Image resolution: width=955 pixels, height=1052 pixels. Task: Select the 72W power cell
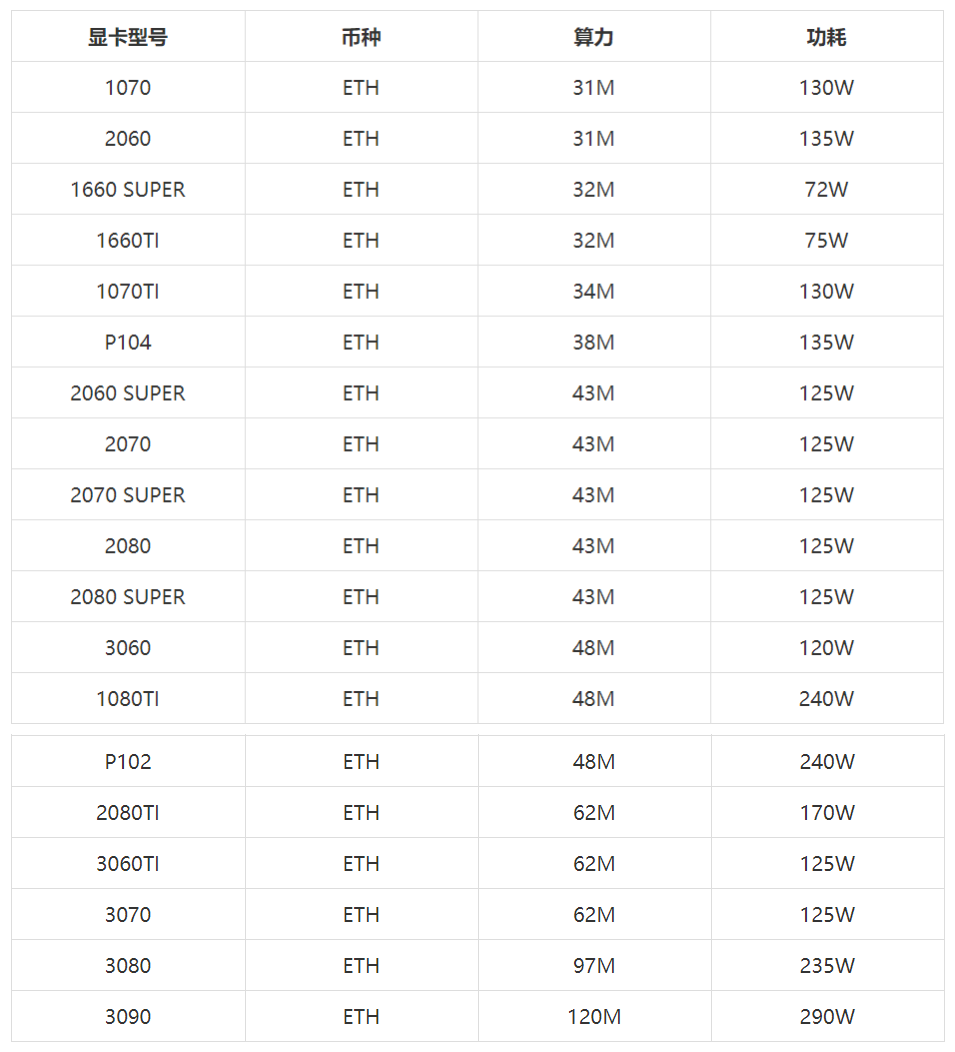pyautogui.click(x=826, y=190)
